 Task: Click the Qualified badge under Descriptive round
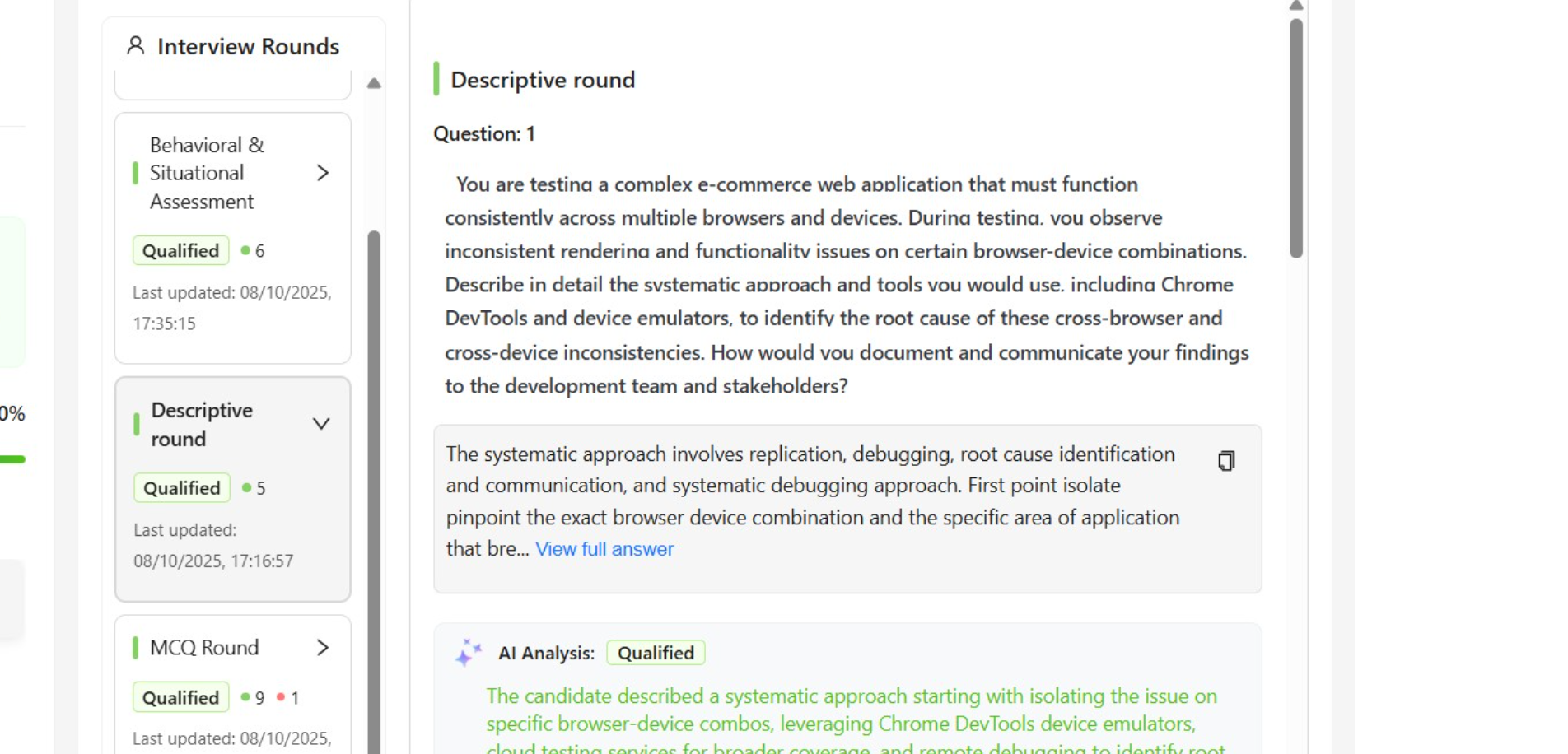pyautogui.click(x=182, y=488)
